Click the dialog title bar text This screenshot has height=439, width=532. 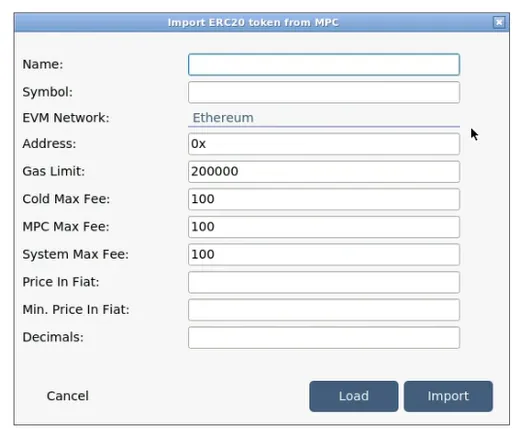coord(253,22)
